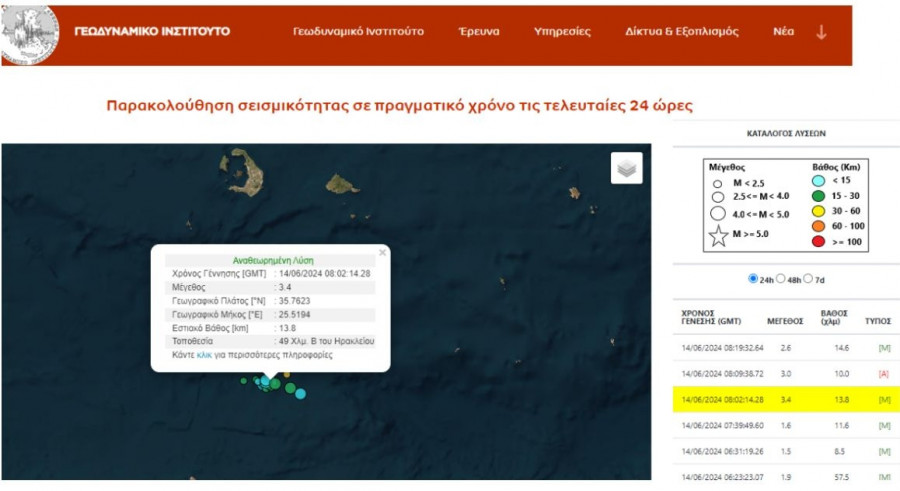Click the [A] type link for 08:09:38 event
The image size is (900, 491).
point(884,373)
